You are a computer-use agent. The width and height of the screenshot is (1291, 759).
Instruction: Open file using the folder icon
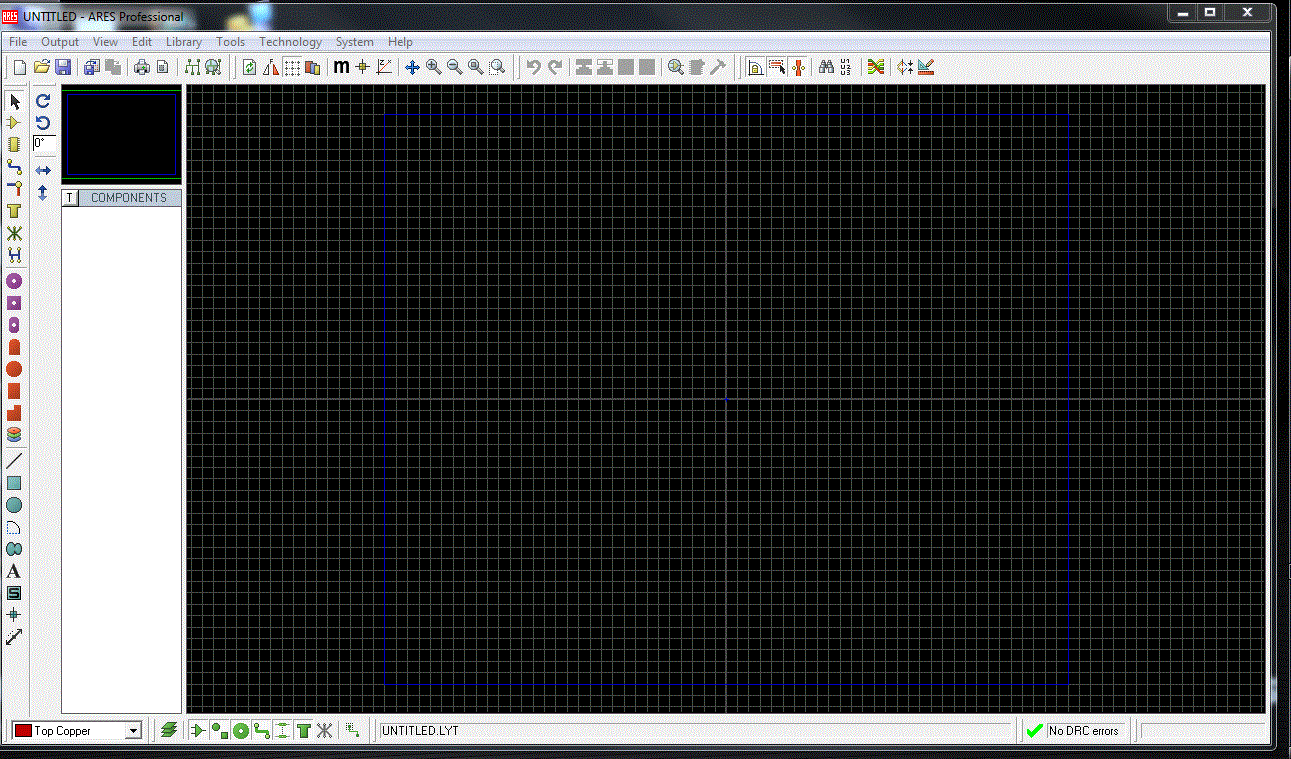[41, 67]
